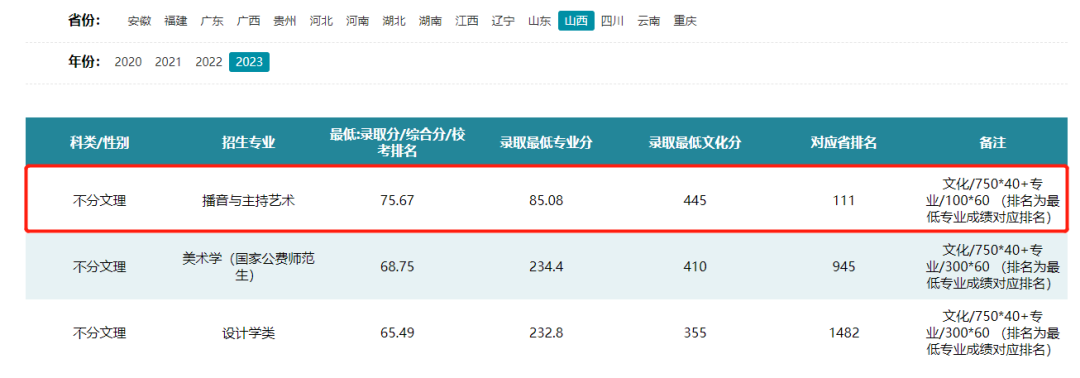Select 广西 province filter
The image size is (1080, 378).
click(x=249, y=21)
